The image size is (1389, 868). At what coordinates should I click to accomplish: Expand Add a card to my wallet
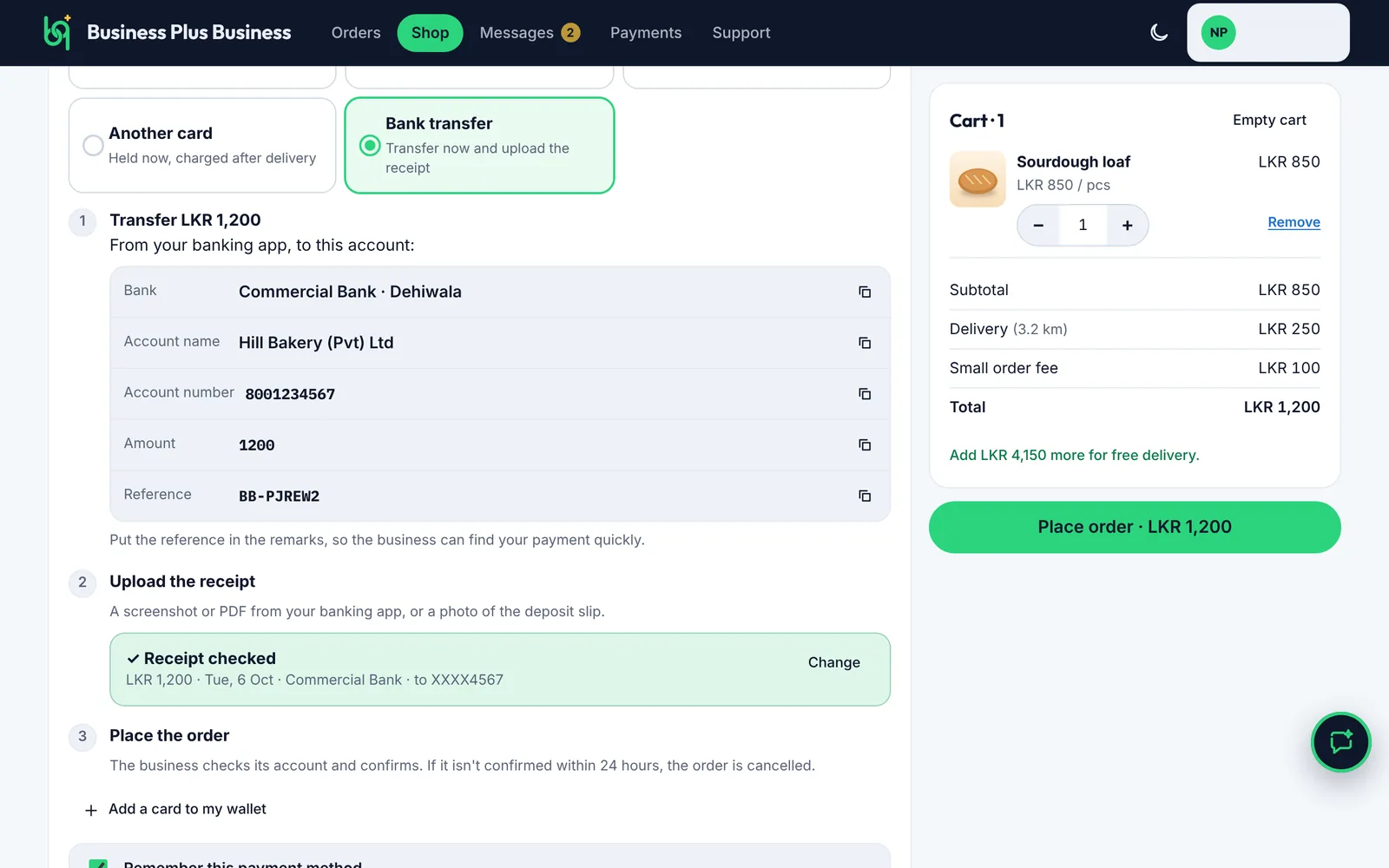coord(176,809)
